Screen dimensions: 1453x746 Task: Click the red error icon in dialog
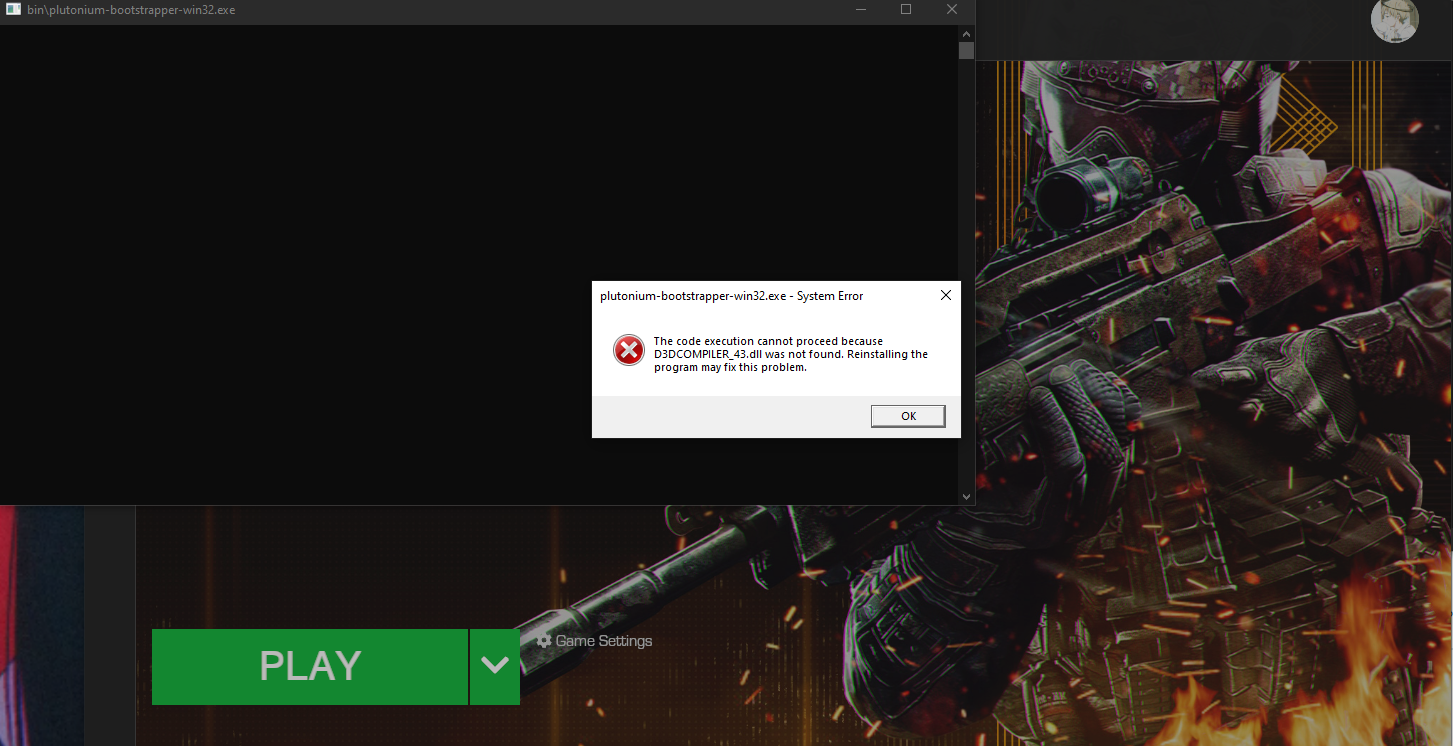click(x=628, y=350)
